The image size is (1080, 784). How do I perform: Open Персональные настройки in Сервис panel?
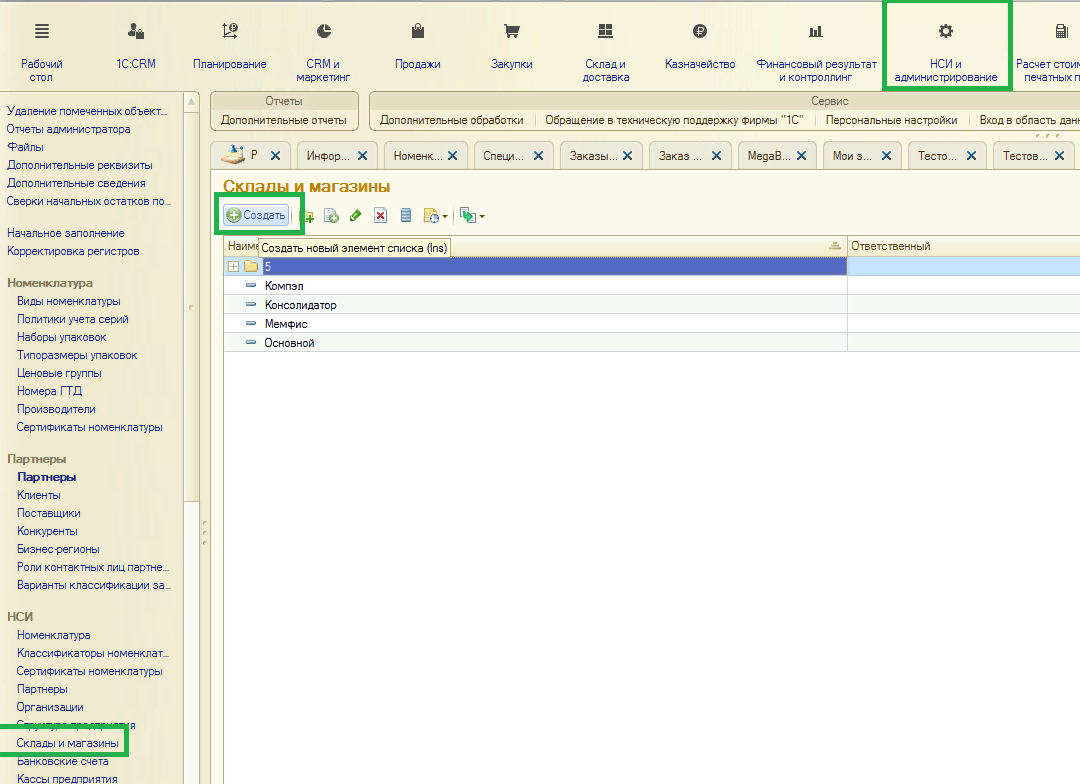click(891, 120)
